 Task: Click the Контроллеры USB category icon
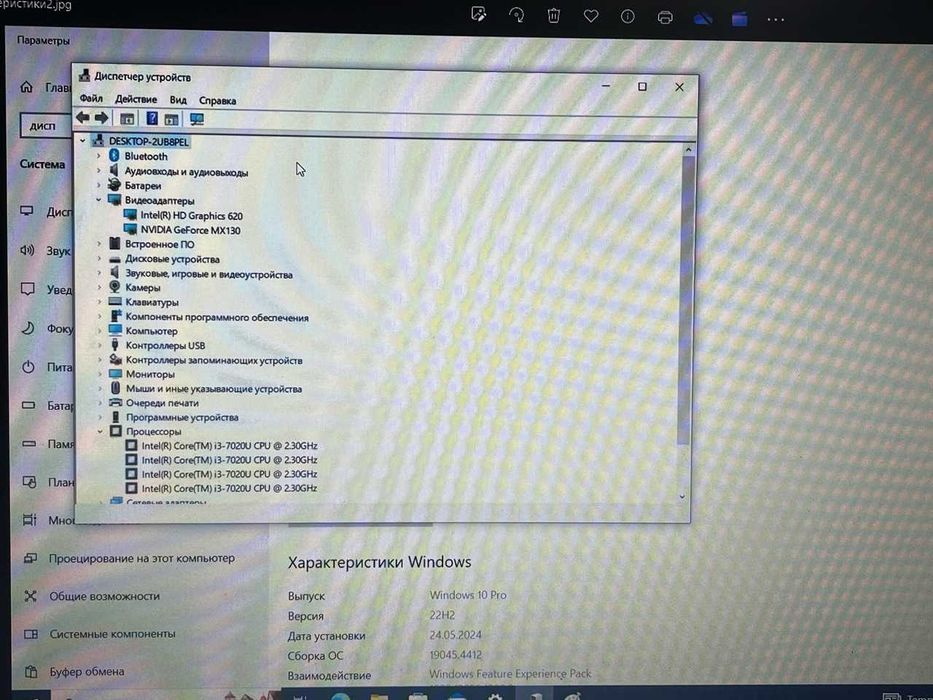[x=115, y=345]
